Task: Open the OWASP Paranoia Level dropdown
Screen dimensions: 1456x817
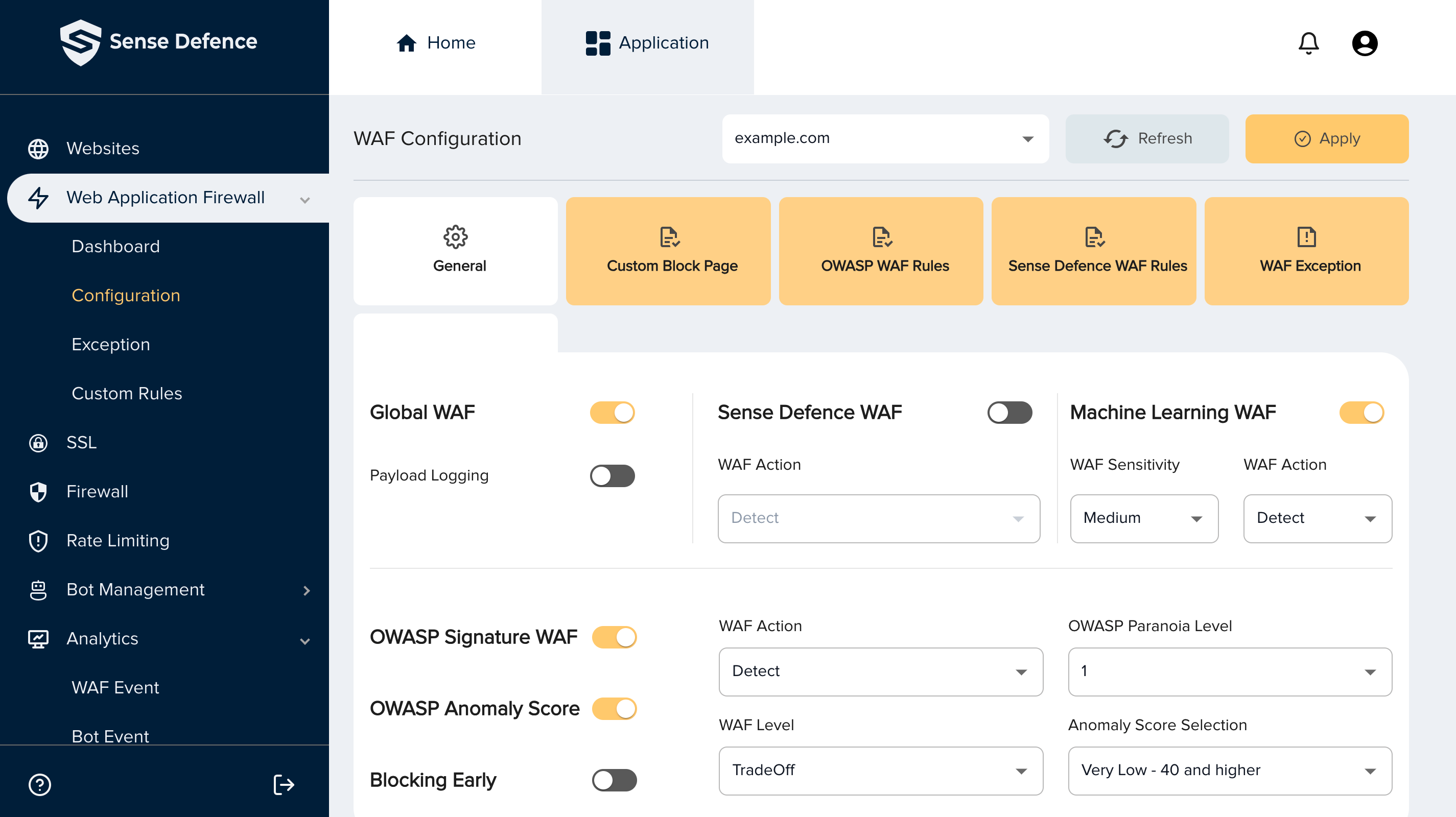Action: click(1230, 672)
